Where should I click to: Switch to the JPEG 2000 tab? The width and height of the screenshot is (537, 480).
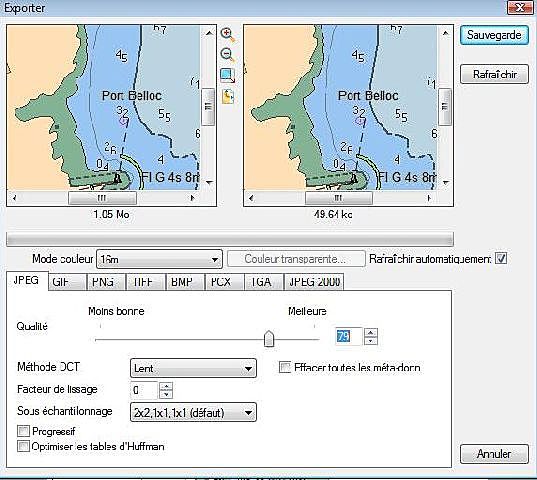314,282
